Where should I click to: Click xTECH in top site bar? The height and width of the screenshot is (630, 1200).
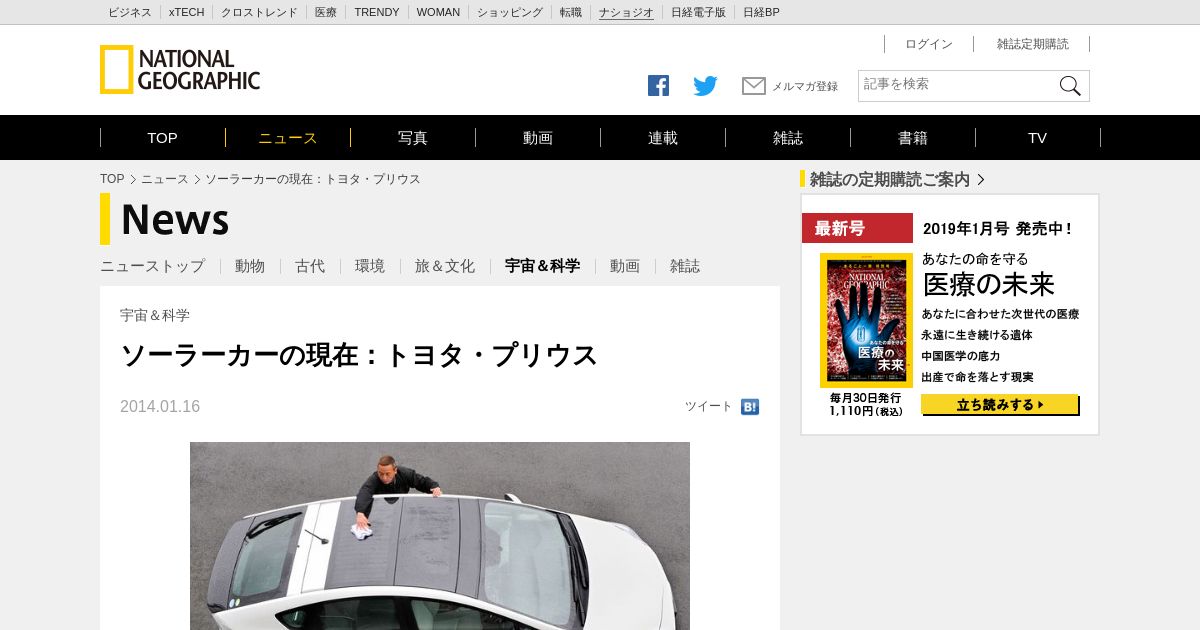click(187, 12)
